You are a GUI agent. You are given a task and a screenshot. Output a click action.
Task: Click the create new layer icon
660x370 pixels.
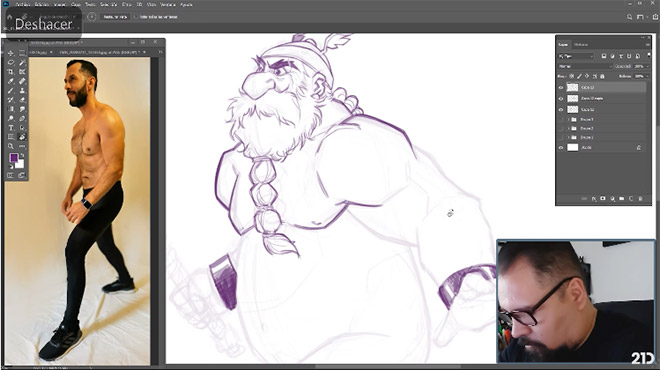(x=631, y=198)
